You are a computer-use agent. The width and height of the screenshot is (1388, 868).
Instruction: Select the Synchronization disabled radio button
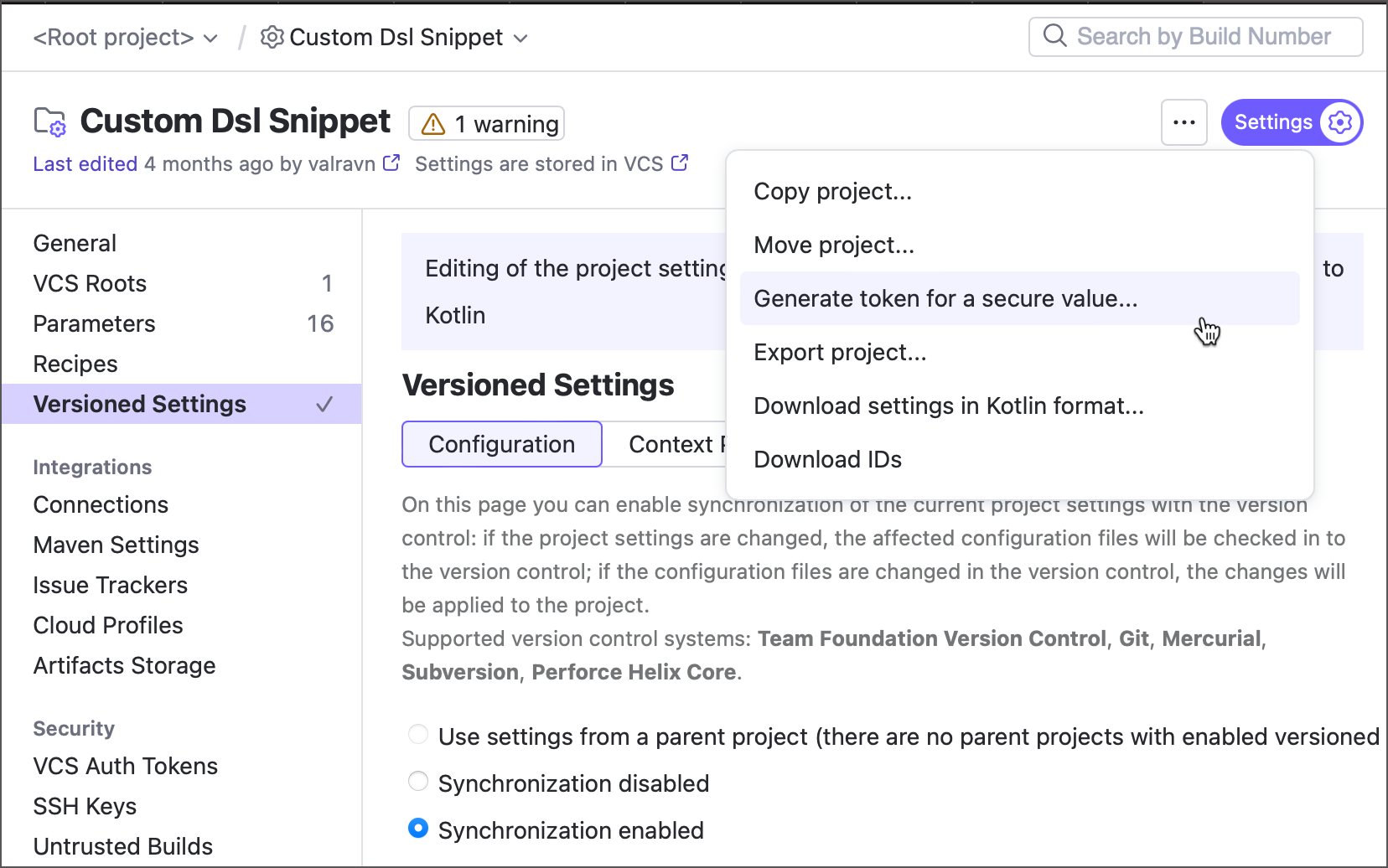(x=418, y=781)
